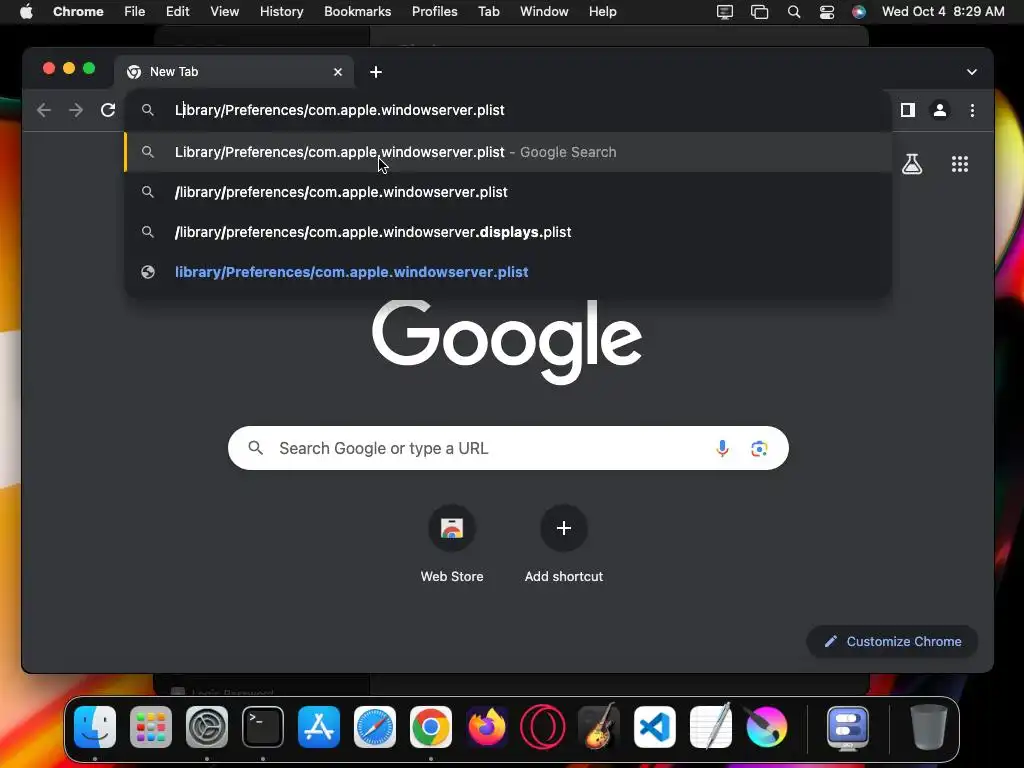Open the colorful paintbrush app in the Dock

767,727
